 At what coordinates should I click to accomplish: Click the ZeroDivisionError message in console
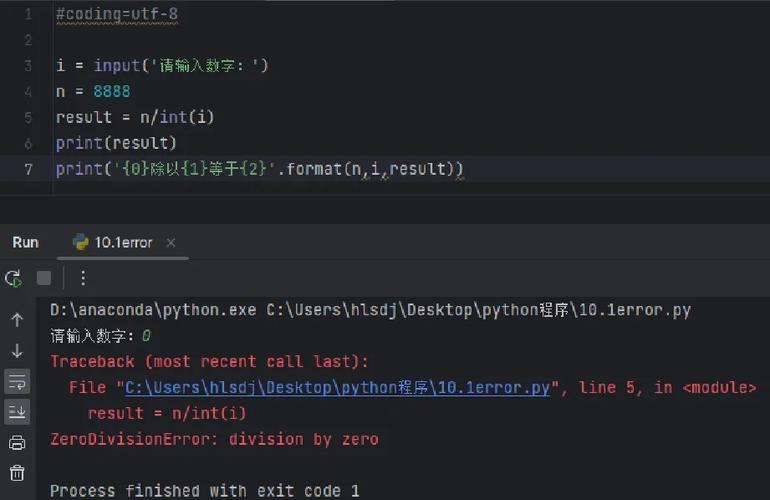click(215, 439)
